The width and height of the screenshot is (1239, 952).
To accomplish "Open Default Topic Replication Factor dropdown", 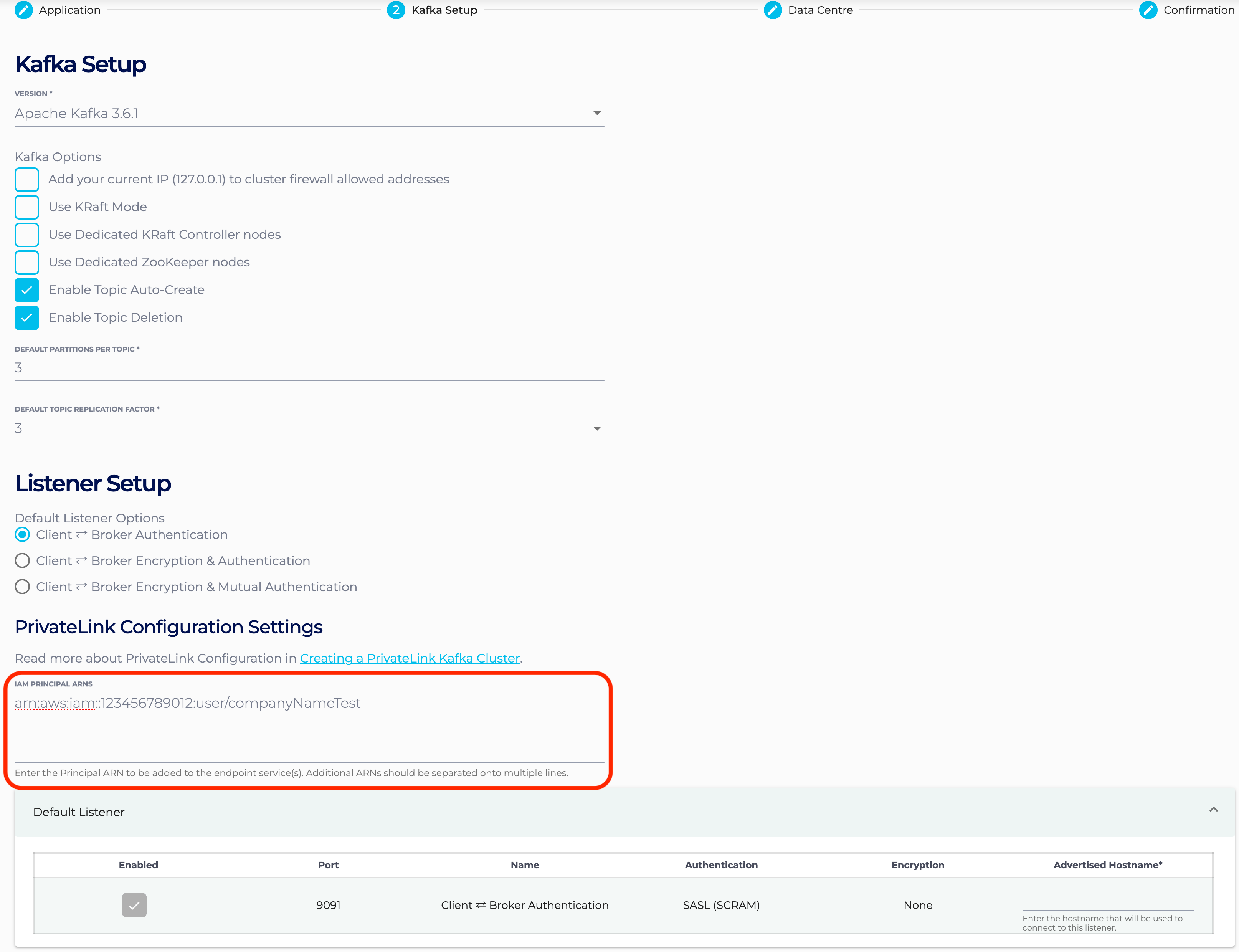I will pyautogui.click(x=596, y=428).
